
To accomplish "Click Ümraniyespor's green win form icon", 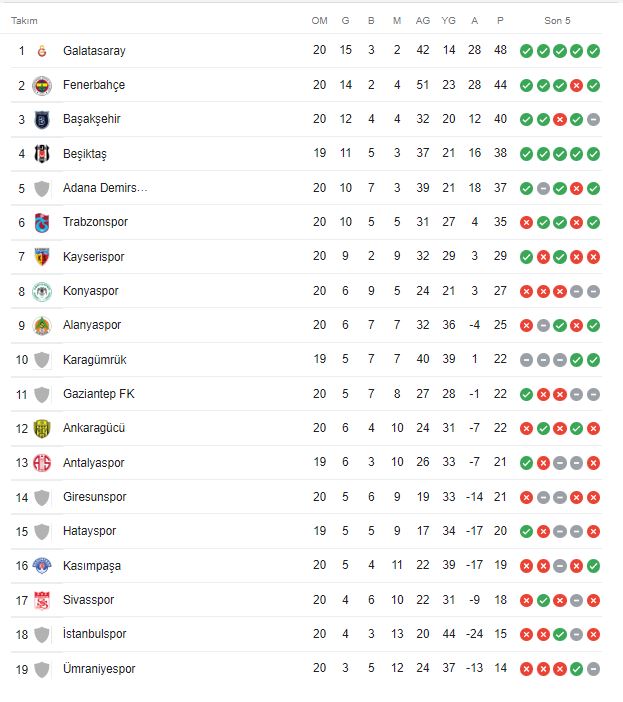I will click(x=577, y=668).
